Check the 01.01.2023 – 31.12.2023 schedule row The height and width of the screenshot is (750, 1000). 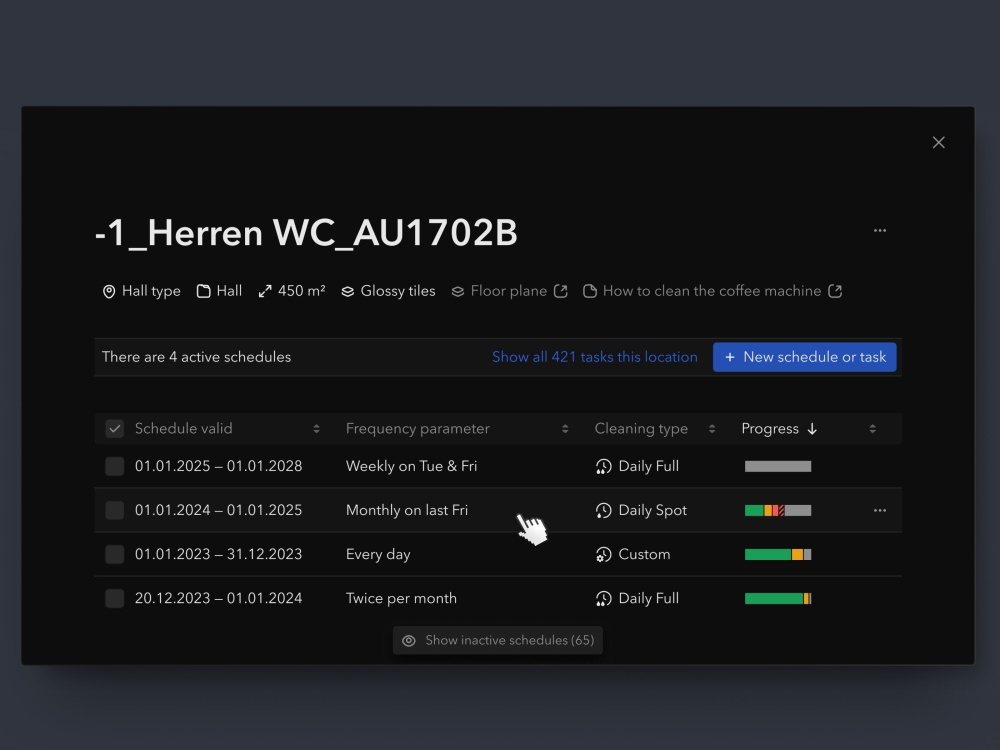[115, 554]
